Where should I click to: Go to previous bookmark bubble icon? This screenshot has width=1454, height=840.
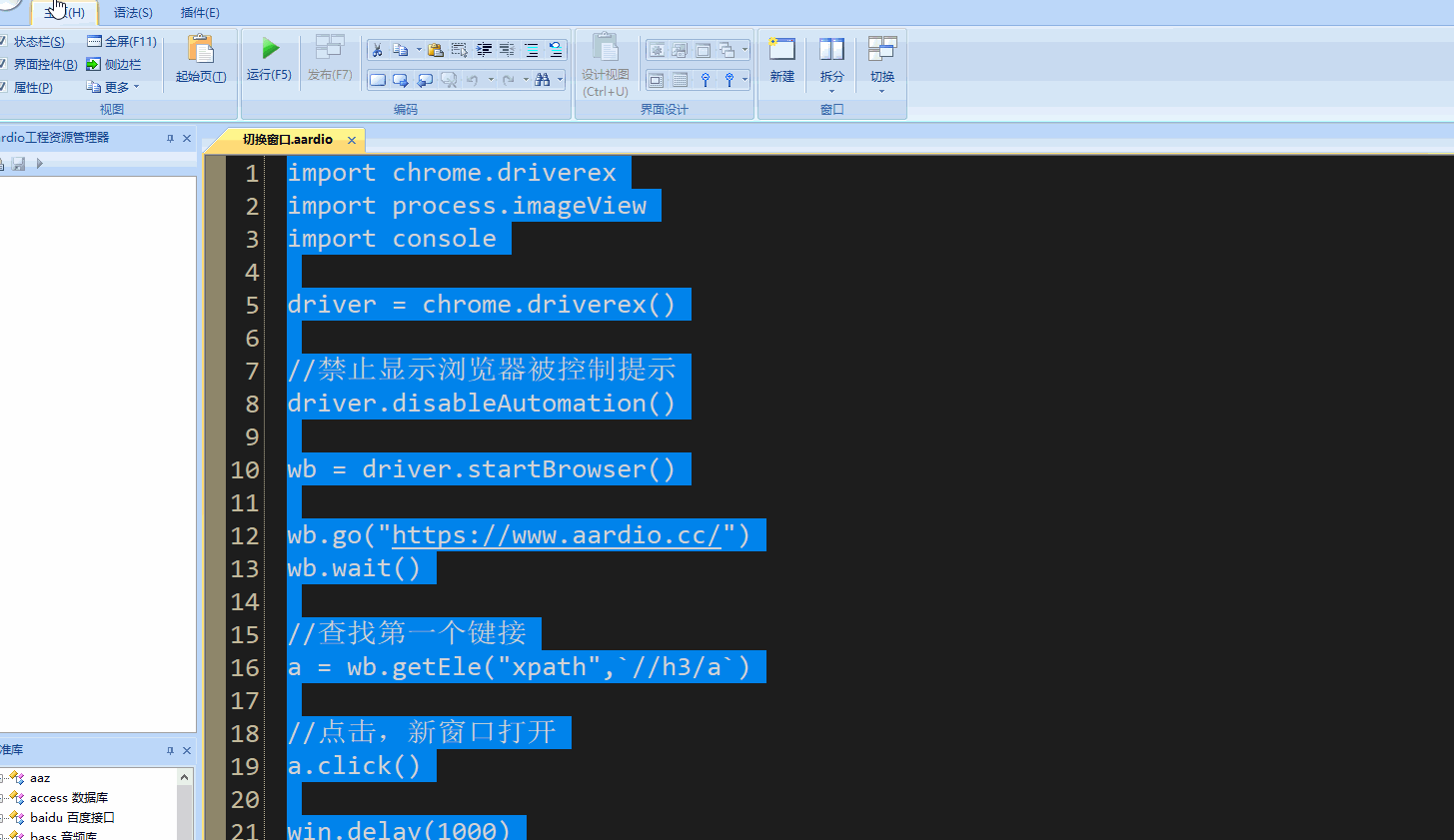click(x=425, y=80)
